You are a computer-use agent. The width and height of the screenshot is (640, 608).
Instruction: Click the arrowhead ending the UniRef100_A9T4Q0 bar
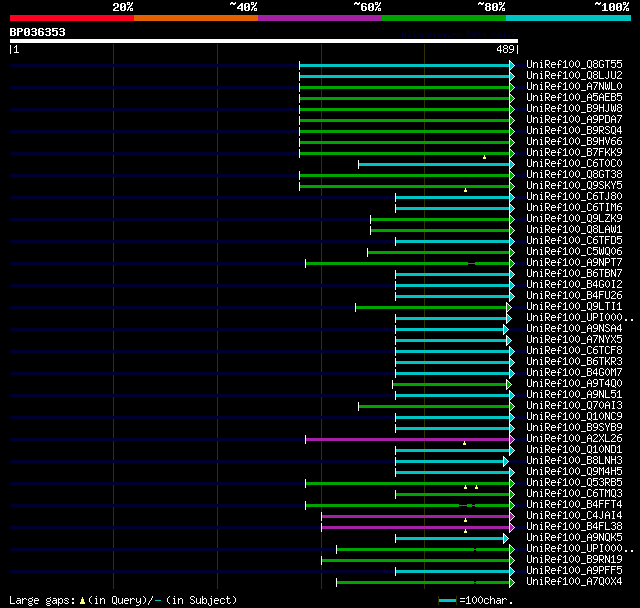pos(509,384)
